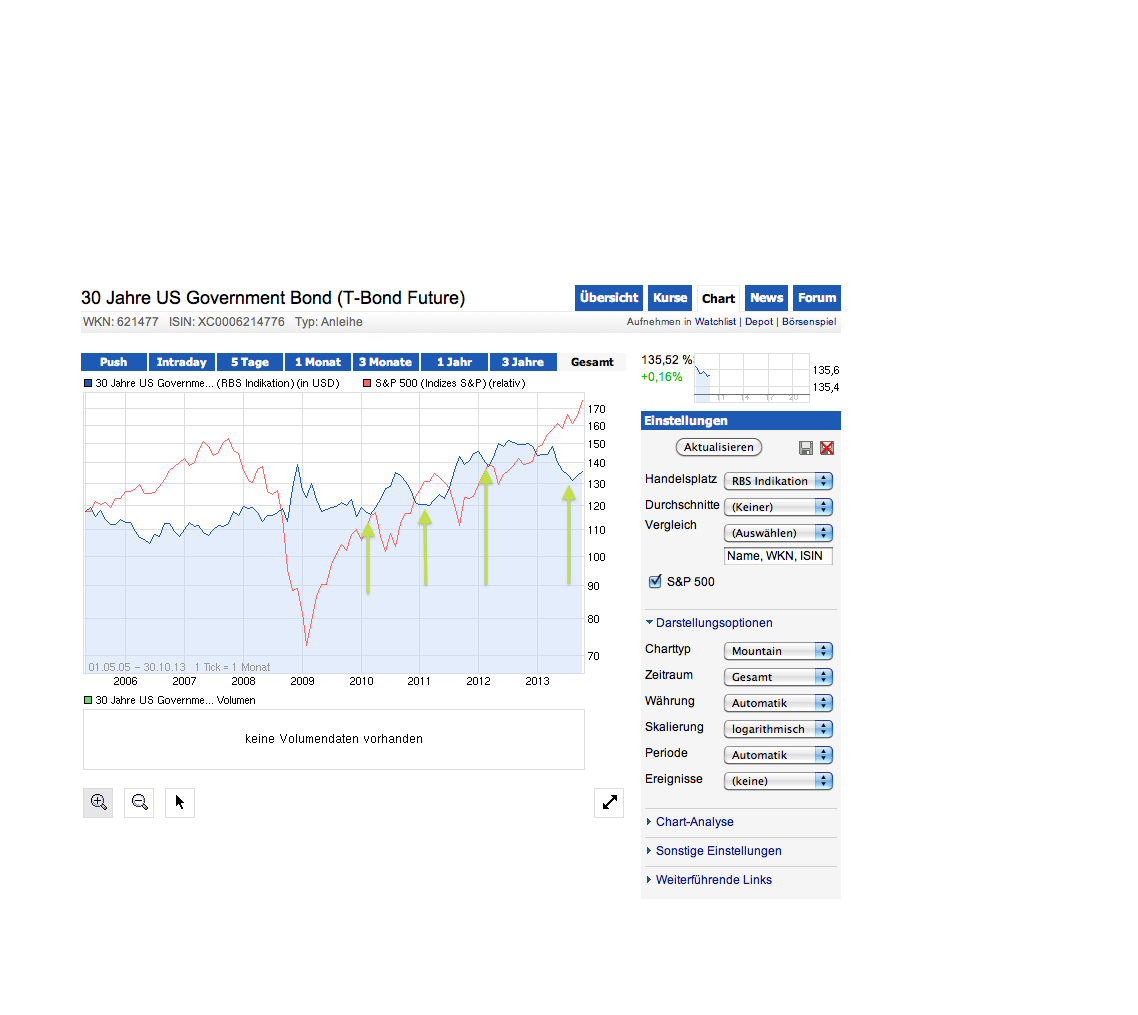The image size is (1138, 1015).
Task: Open the Charttyp Mountain dropdown
Action: (778, 651)
